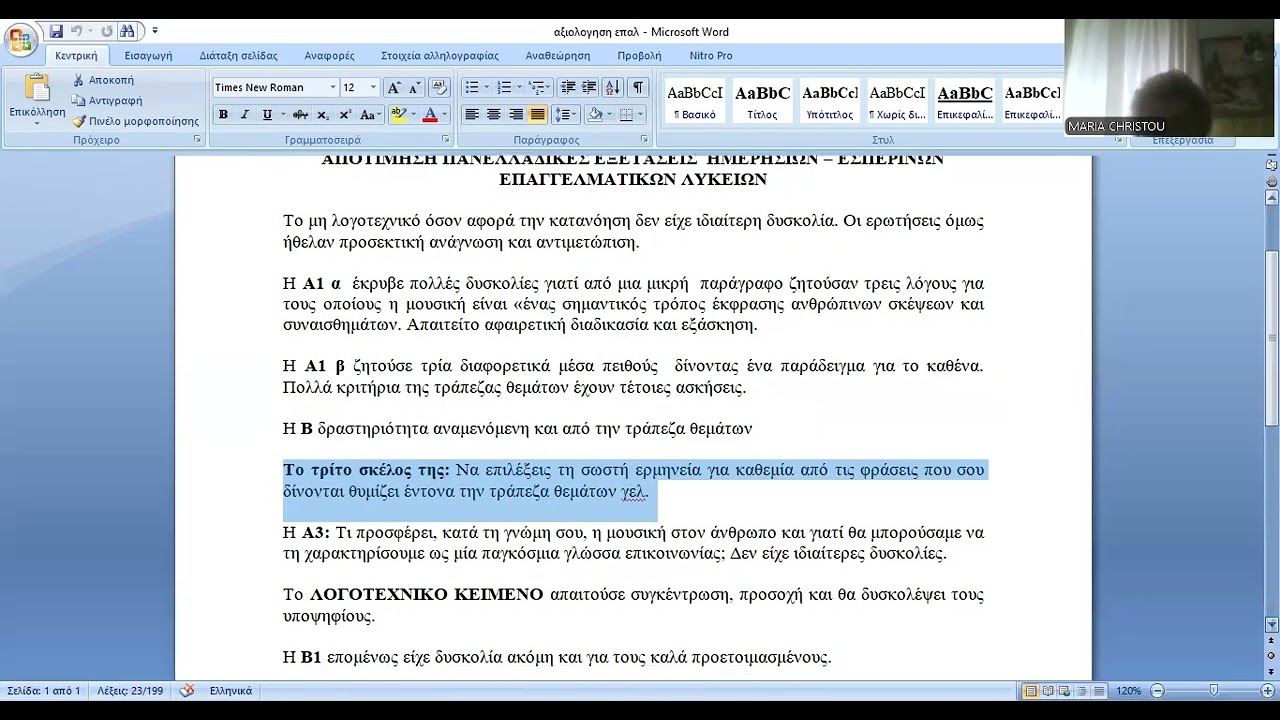The height and width of the screenshot is (720, 1280).
Task: Copy selection with Αντιγραφή
Action: (107, 100)
